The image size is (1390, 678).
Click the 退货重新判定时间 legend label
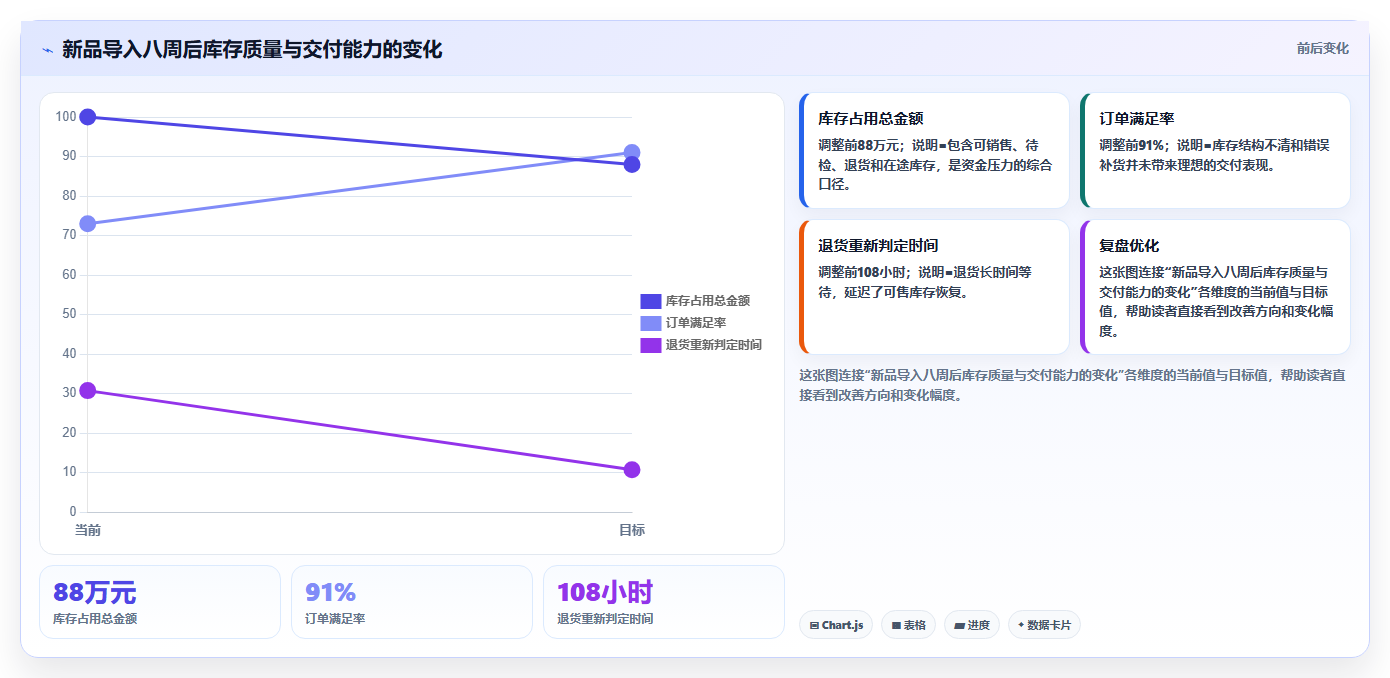(x=714, y=345)
